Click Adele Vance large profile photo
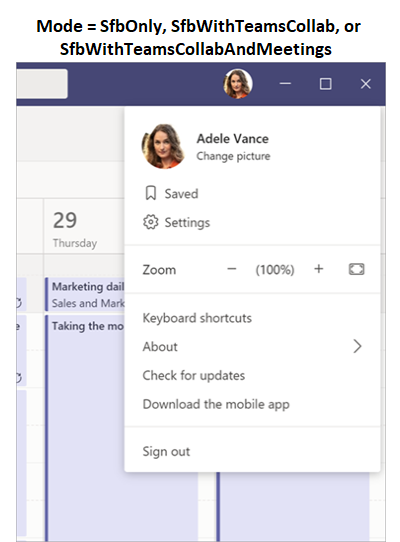400x542 pixels. (163, 146)
